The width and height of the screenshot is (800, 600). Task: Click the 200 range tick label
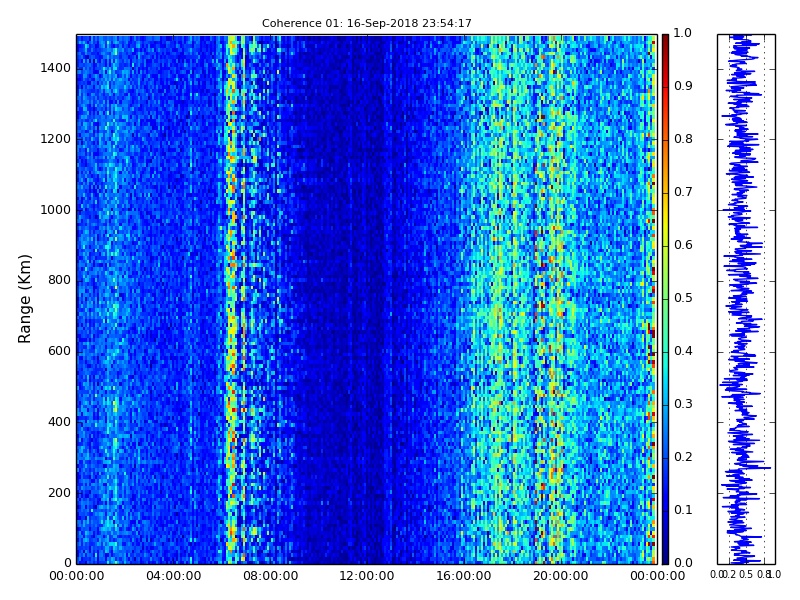pos(59,493)
